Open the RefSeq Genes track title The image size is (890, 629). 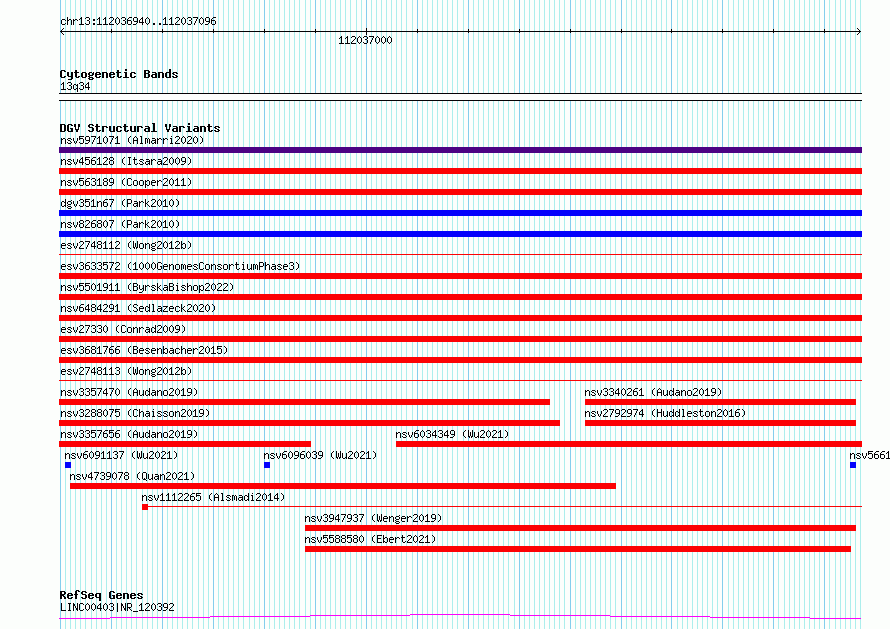[x=102, y=595]
